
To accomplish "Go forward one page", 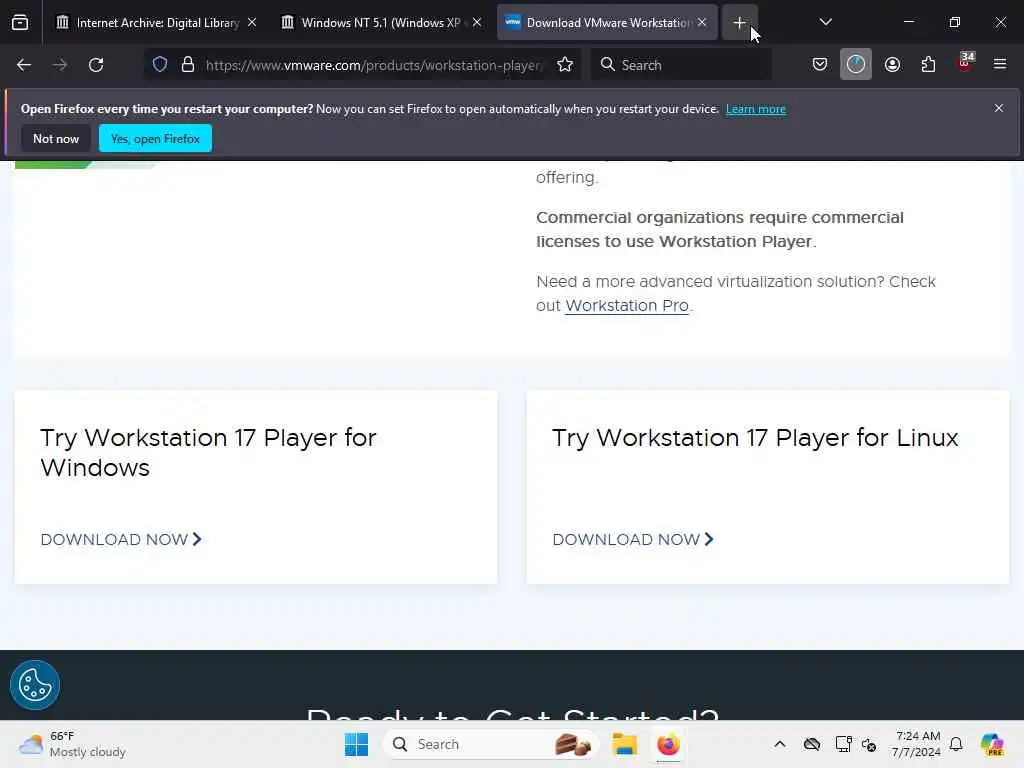I will (x=59, y=65).
